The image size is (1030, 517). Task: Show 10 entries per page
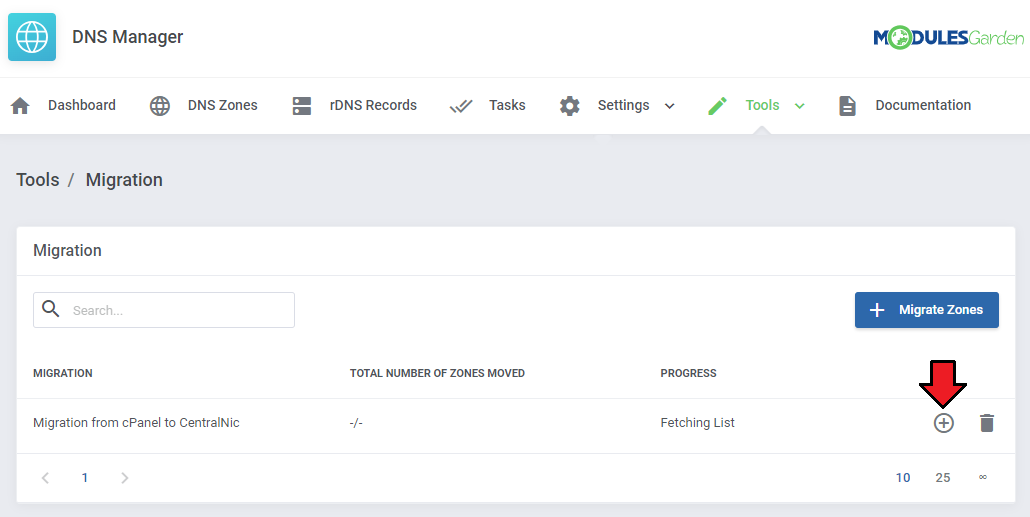[x=903, y=478]
